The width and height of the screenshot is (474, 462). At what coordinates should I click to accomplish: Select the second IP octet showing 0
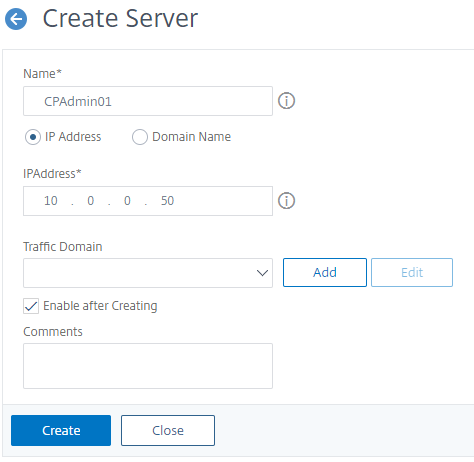click(90, 201)
